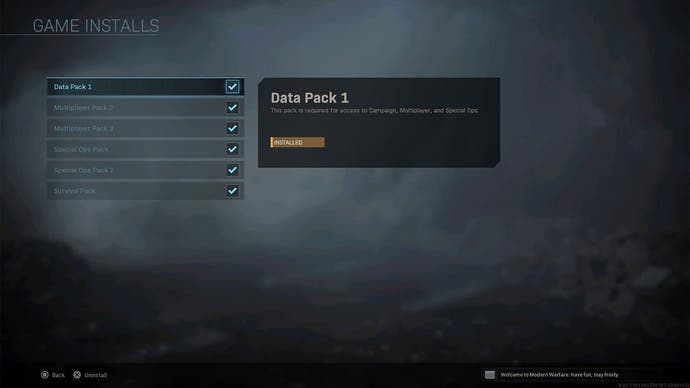Uncheck the Survival Pack checkbox
This screenshot has width=690, height=388.
(232, 191)
